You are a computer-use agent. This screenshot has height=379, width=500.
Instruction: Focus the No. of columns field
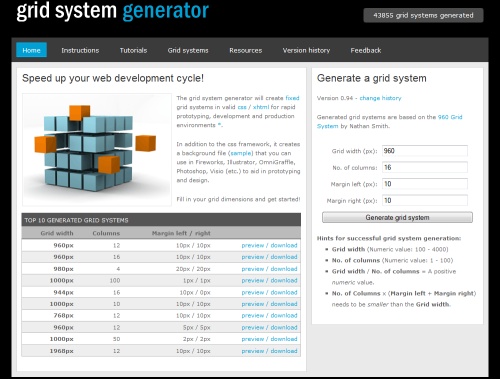(x=424, y=167)
